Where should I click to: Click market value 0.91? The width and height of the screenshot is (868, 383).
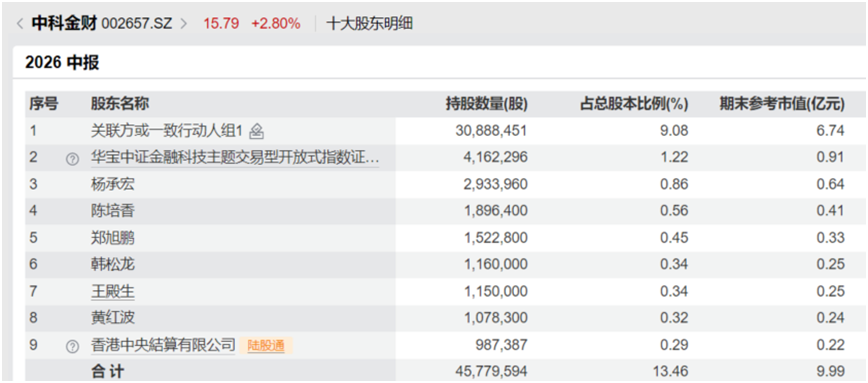coord(830,158)
